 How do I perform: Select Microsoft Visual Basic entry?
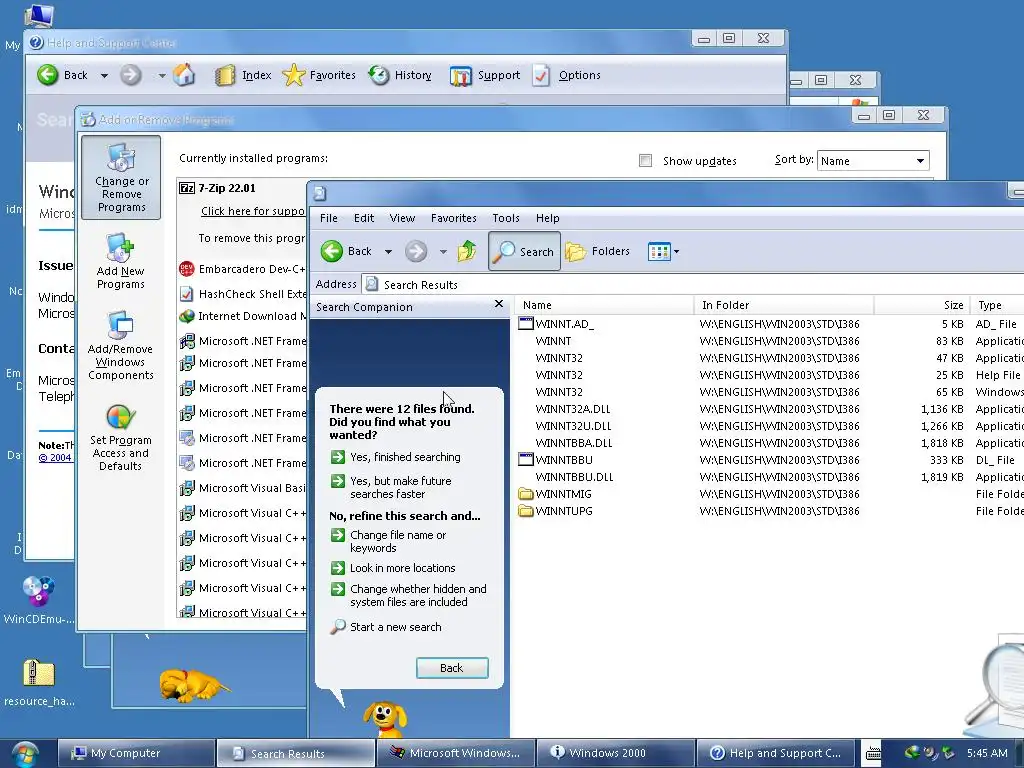pos(243,488)
